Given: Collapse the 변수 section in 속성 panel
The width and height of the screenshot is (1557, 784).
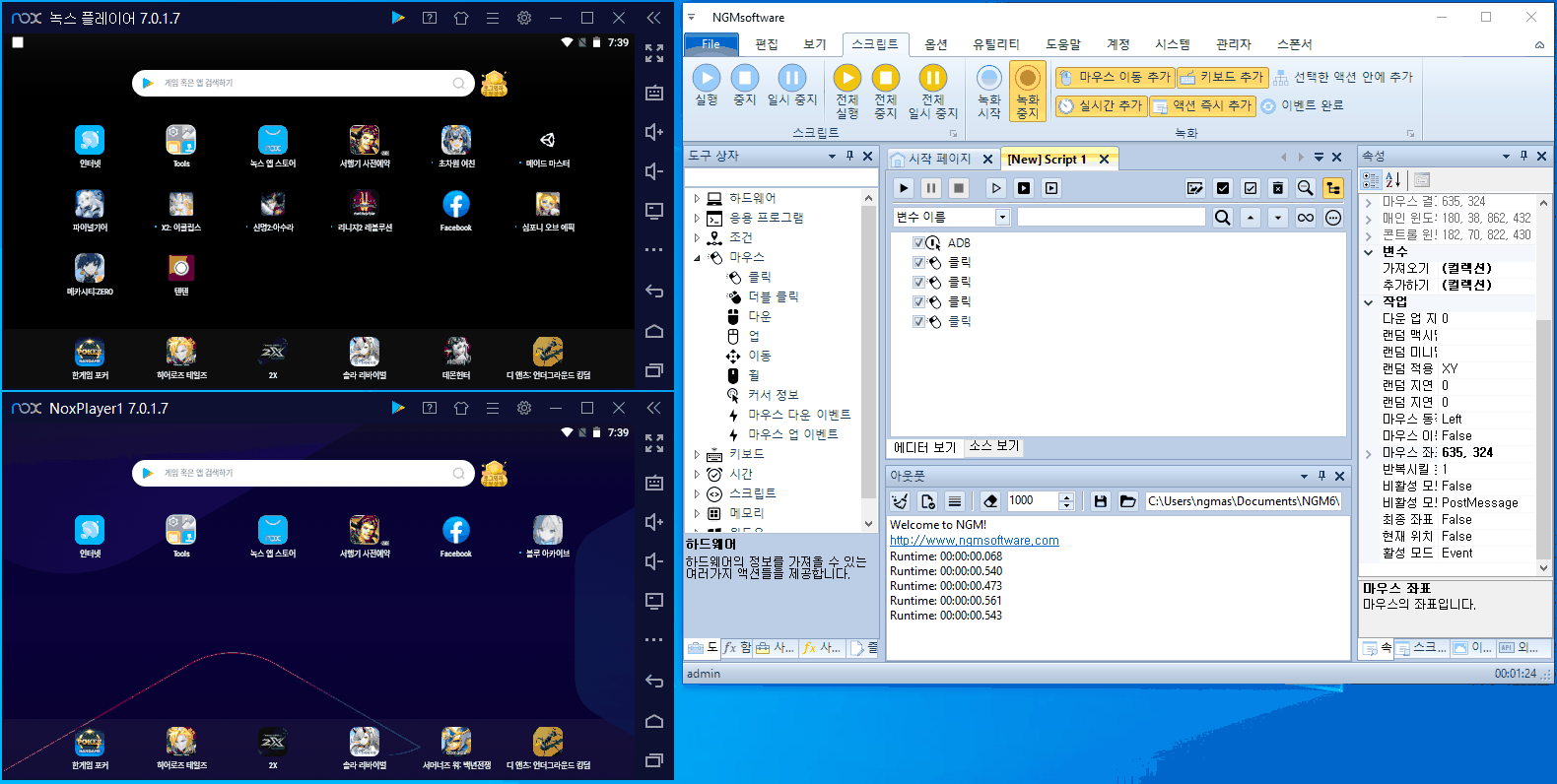Looking at the screenshot, I should [x=1368, y=251].
